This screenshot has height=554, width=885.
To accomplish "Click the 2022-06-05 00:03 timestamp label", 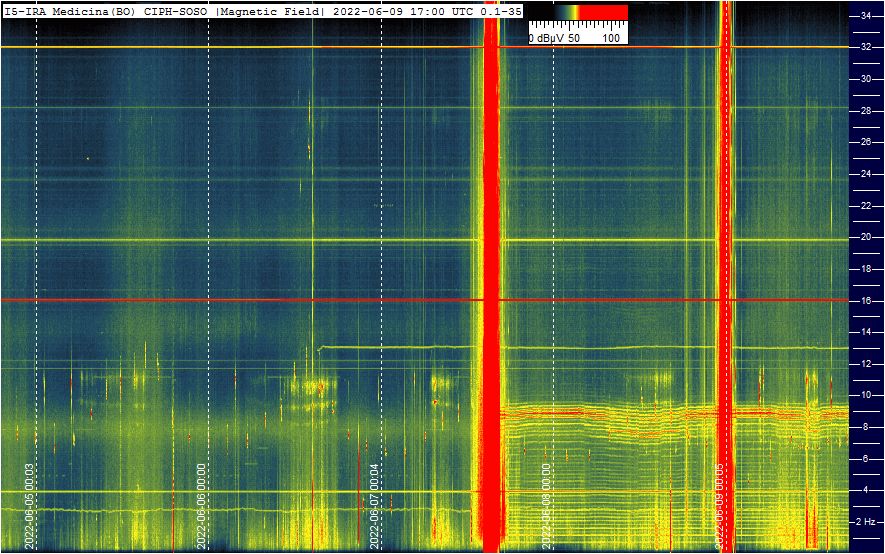I will (x=30, y=504).
